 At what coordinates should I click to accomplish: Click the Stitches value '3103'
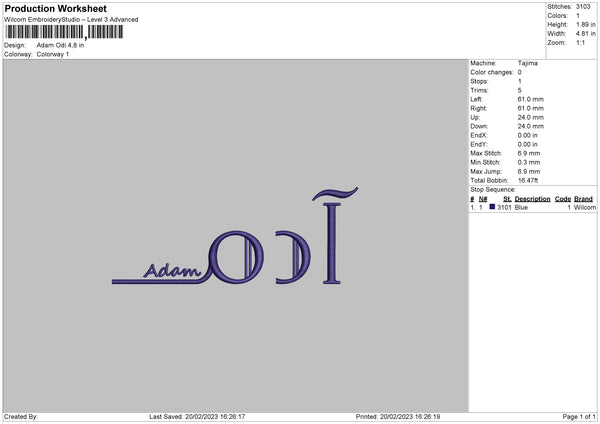[583, 7]
